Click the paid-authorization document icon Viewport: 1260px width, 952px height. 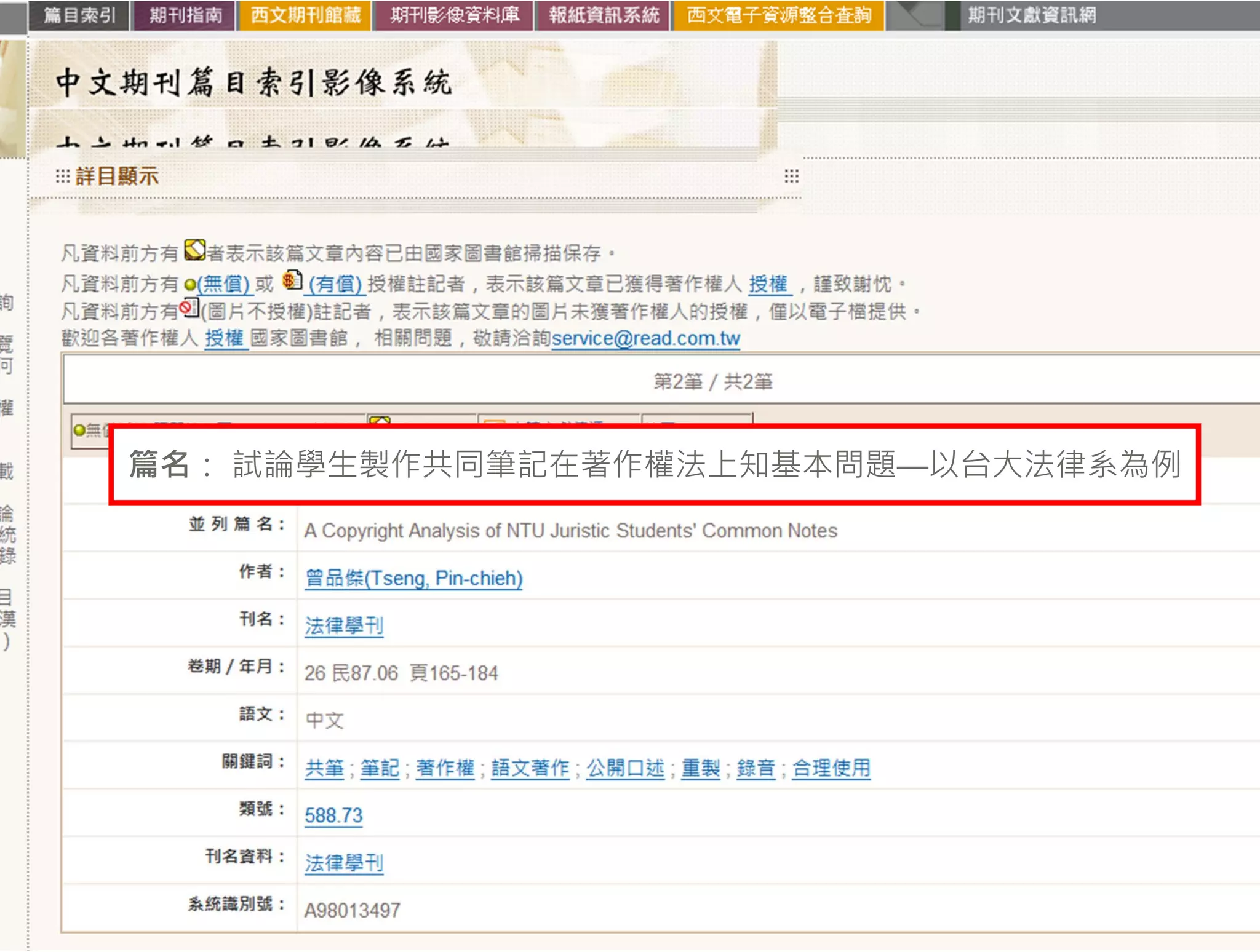click(x=292, y=280)
